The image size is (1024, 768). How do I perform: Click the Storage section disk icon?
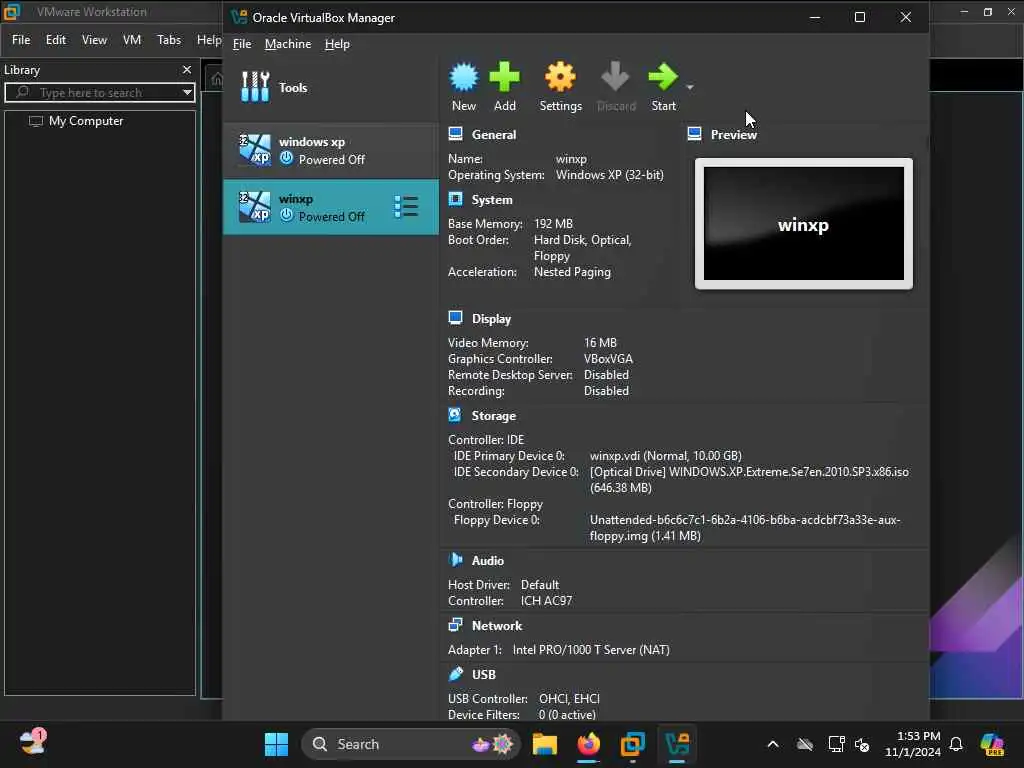(455, 415)
